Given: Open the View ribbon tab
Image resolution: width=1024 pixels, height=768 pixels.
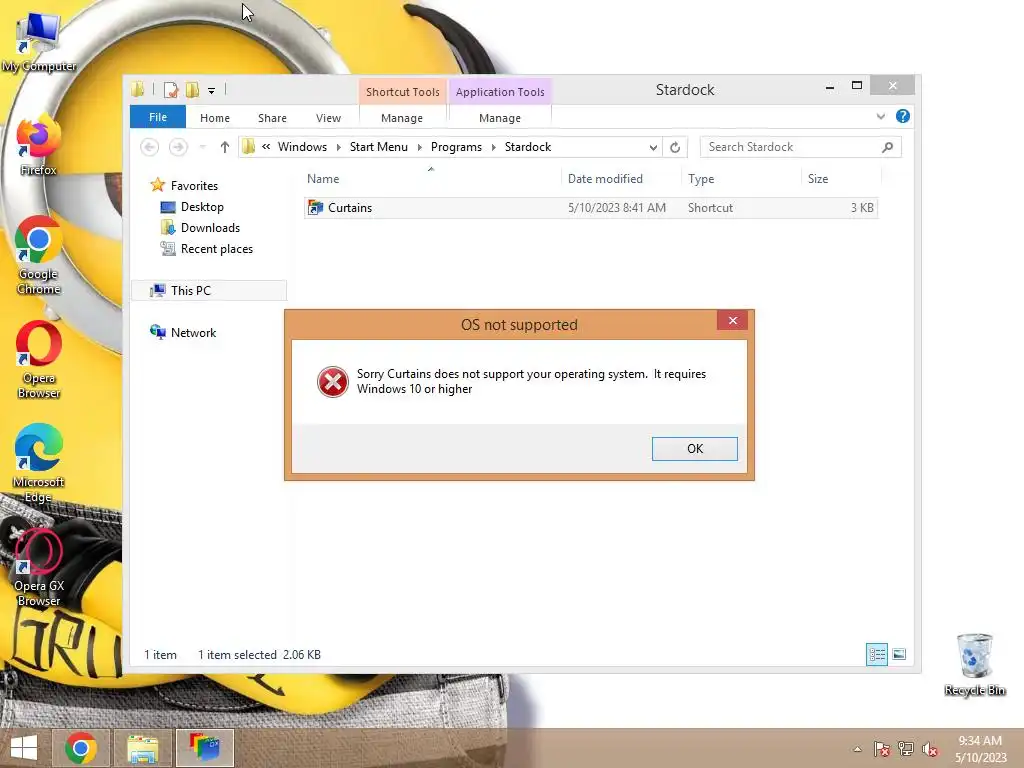Looking at the screenshot, I should coord(328,118).
